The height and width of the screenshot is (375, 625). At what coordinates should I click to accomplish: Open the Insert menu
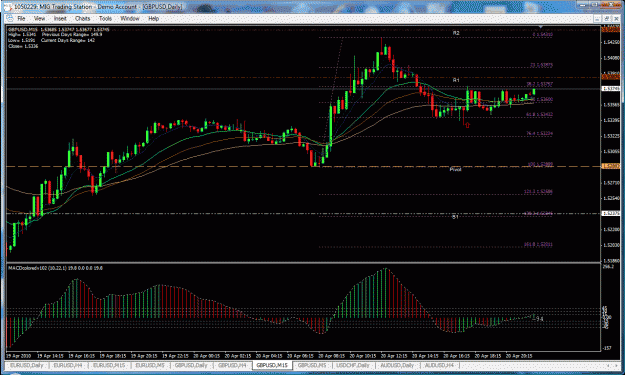60,18
